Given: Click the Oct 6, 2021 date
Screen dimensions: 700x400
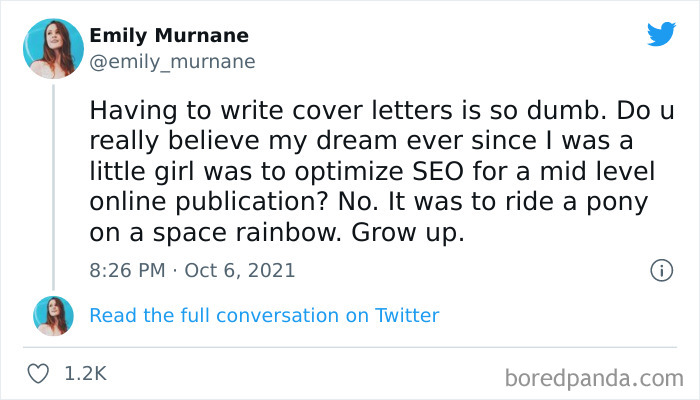Looking at the screenshot, I should [x=240, y=270].
